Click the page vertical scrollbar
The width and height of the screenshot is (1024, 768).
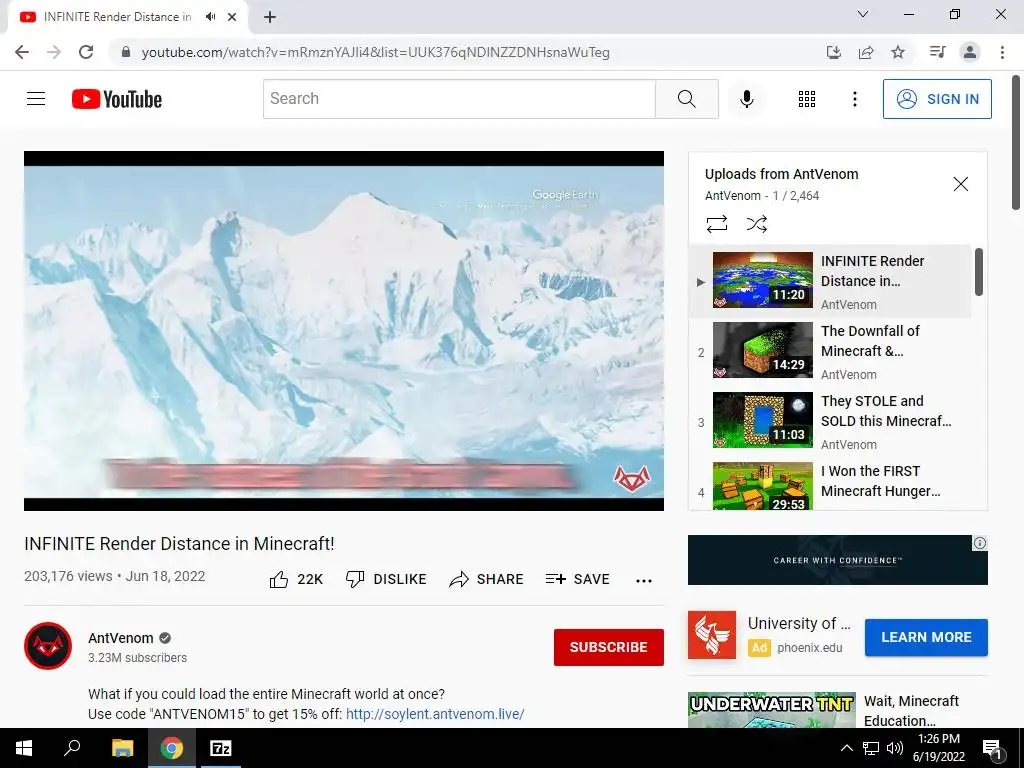[x=1016, y=142]
